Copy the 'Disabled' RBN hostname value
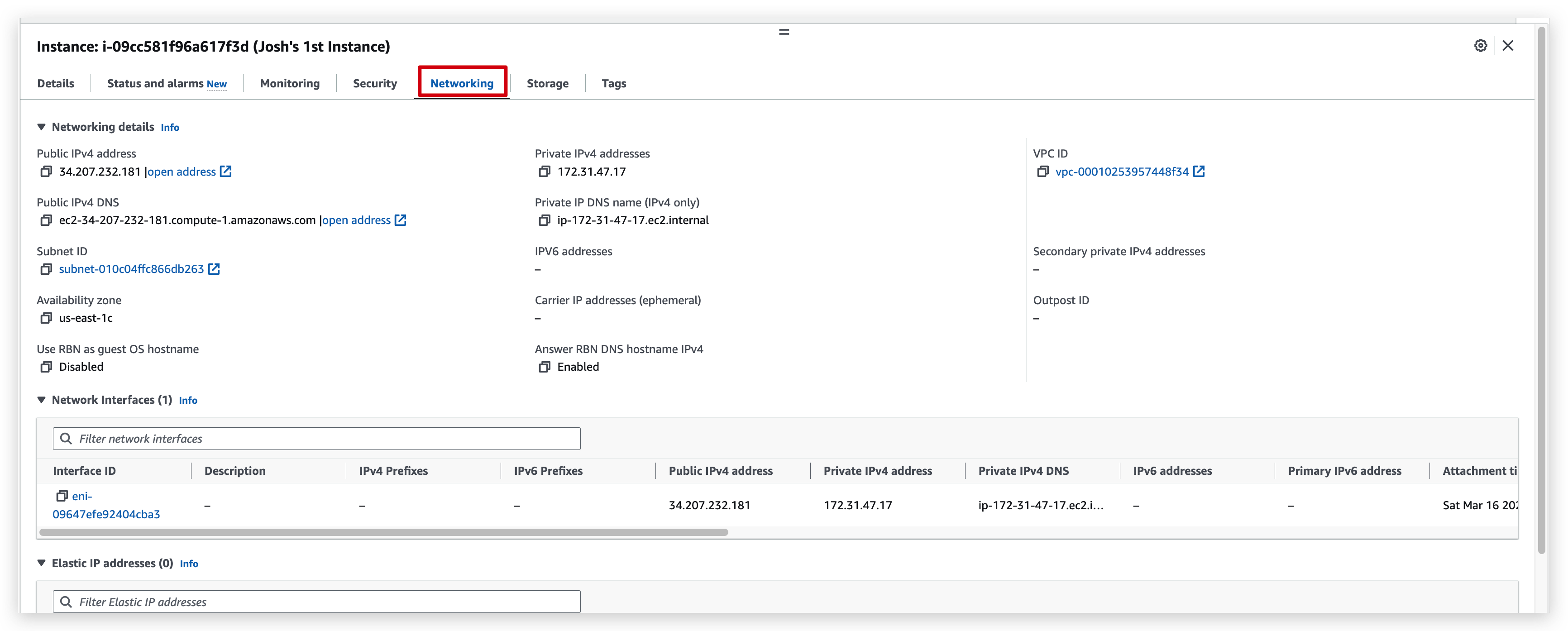1568x631 pixels. click(46, 367)
